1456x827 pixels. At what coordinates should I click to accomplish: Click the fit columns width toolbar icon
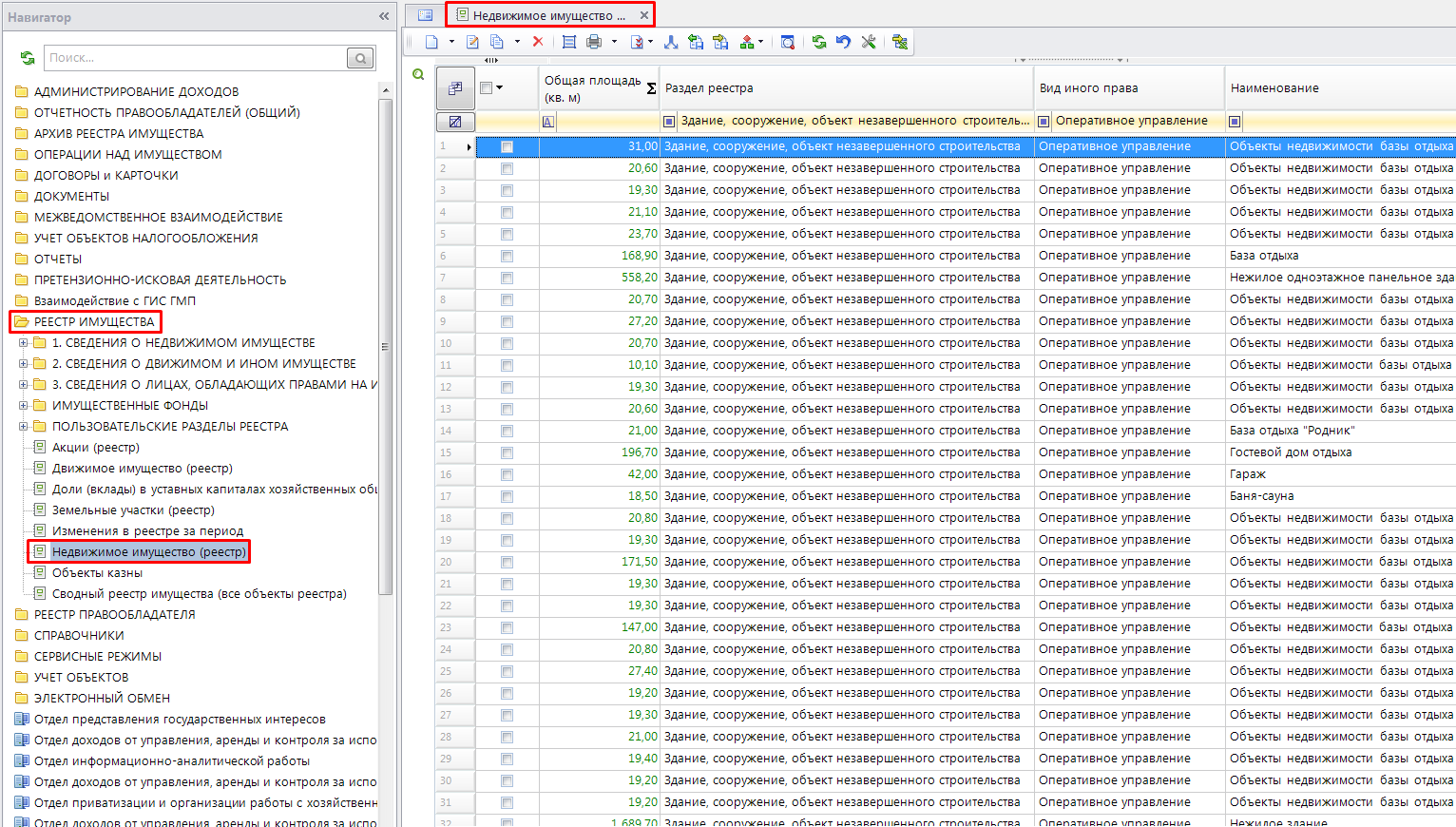click(x=569, y=42)
